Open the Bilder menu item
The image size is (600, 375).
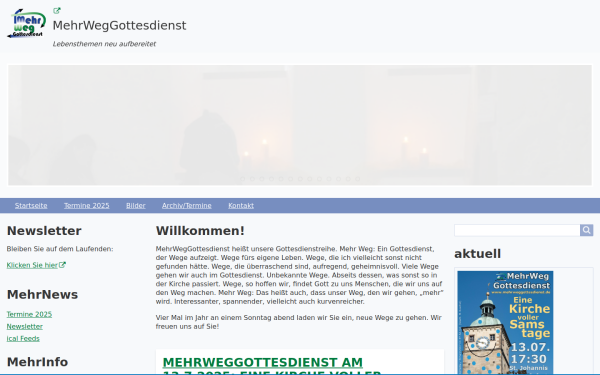click(x=136, y=205)
